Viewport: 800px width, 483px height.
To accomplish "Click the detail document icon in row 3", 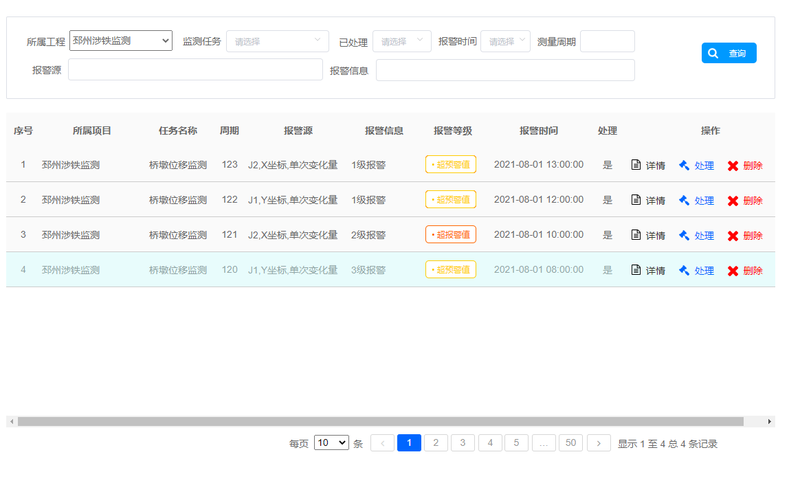I will point(636,235).
